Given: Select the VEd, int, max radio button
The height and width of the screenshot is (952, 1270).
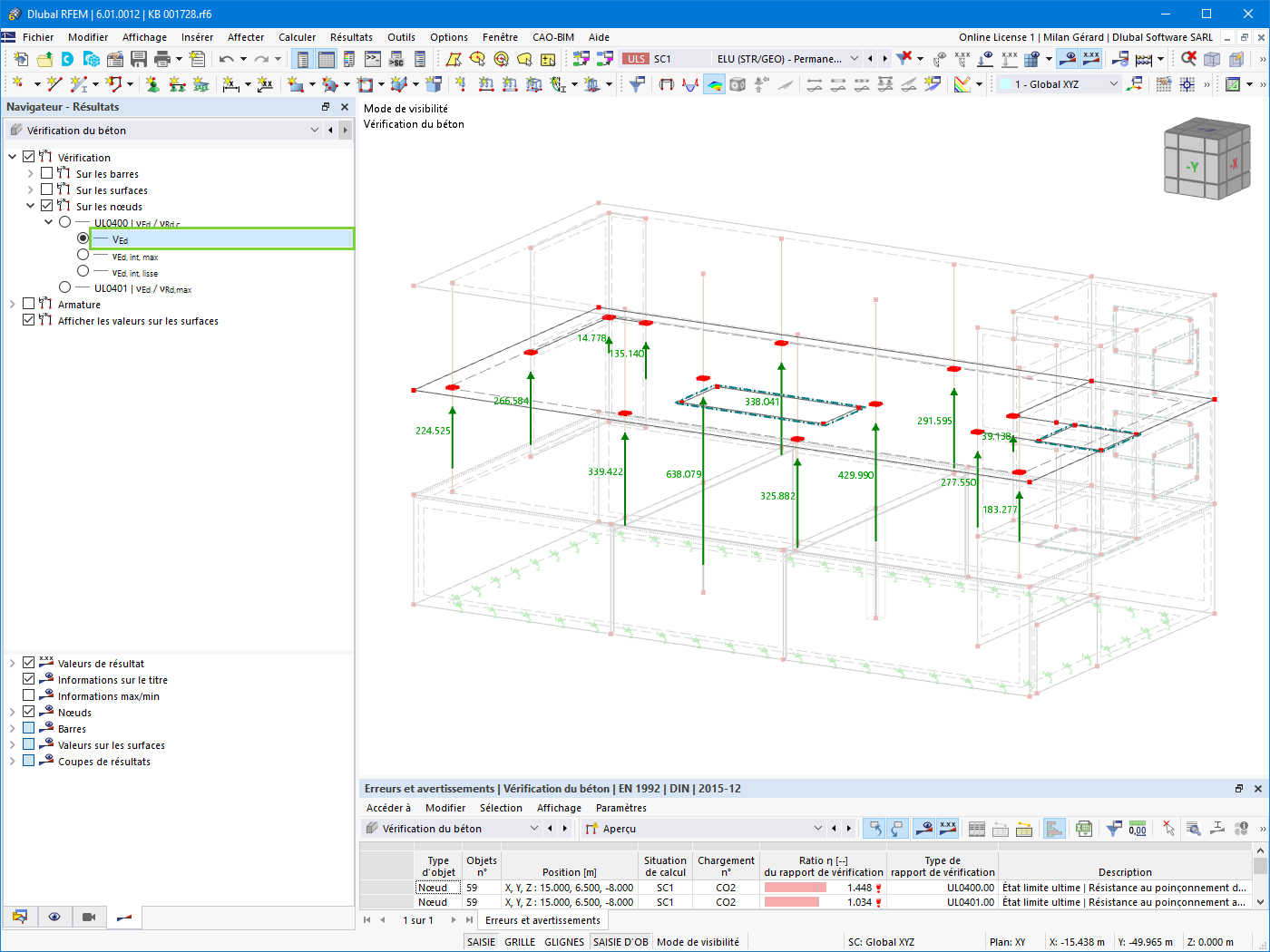Looking at the screenshot, I should click(83, 255).
